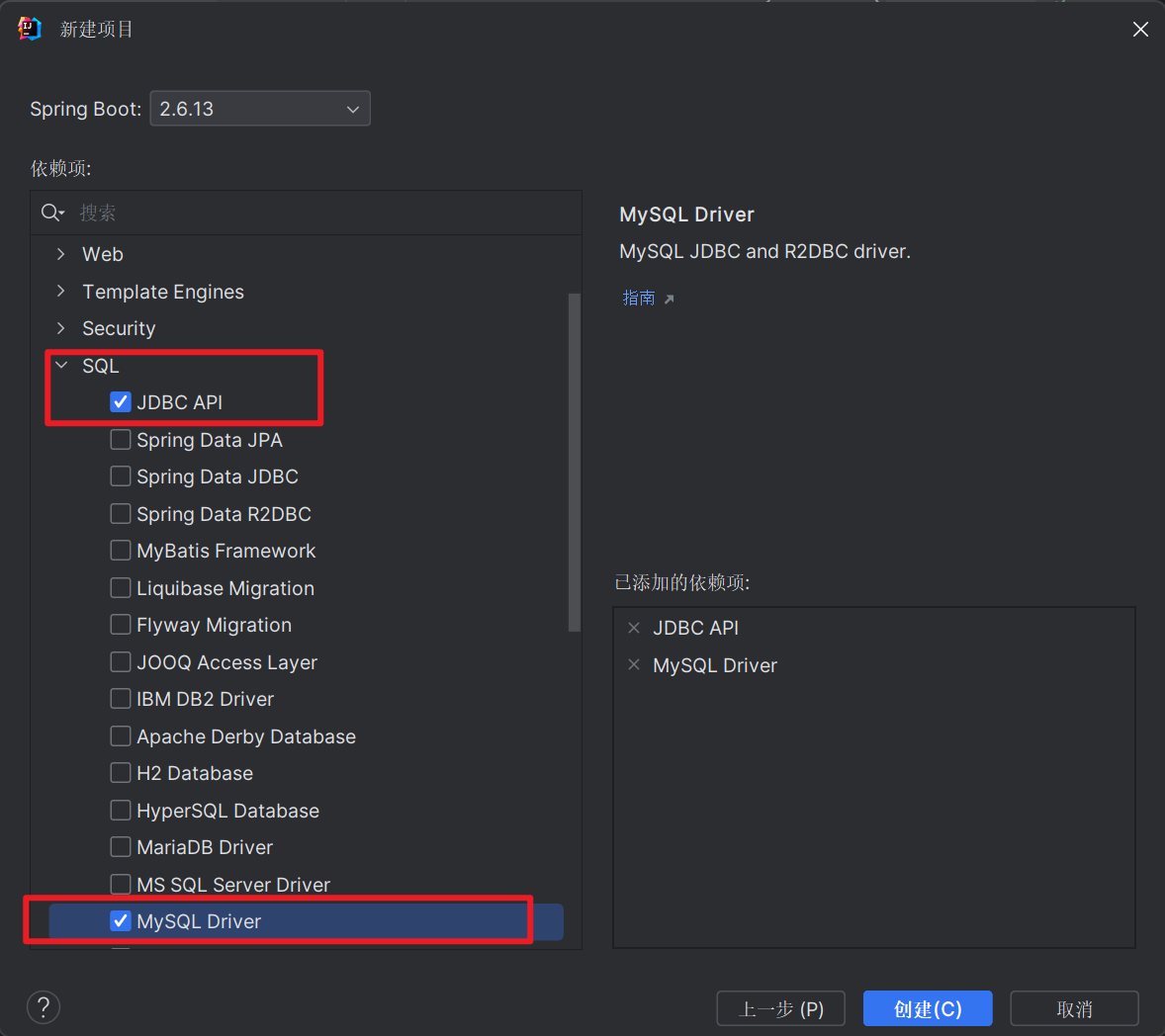Expand the Web dependency category

pos(61,254)
